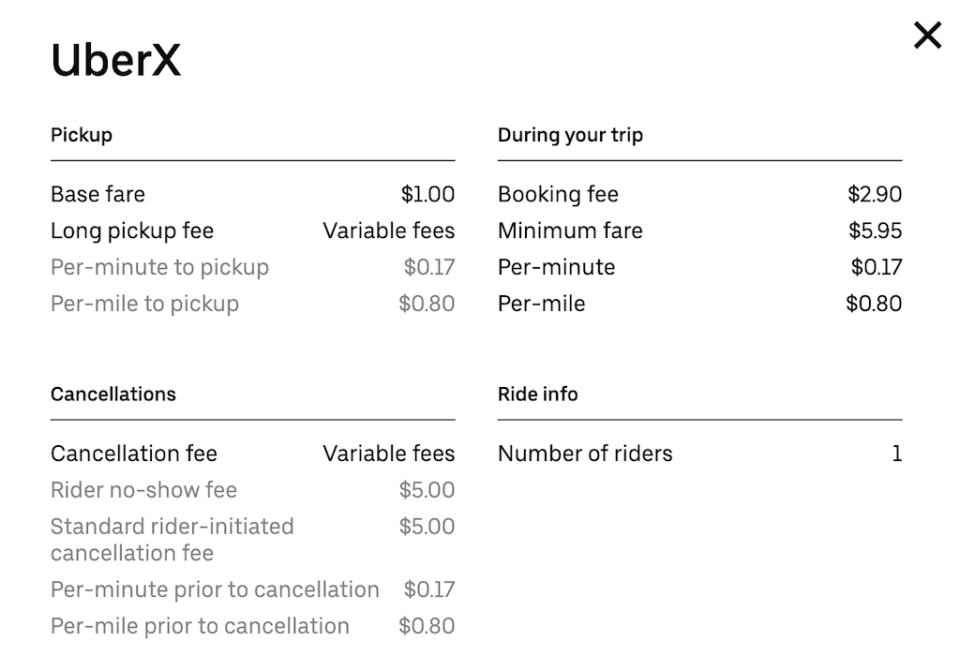The height and width of the screenshot is (670, 960).
Task: Select the Booking fee row
Action: click(x=558, y=194)
